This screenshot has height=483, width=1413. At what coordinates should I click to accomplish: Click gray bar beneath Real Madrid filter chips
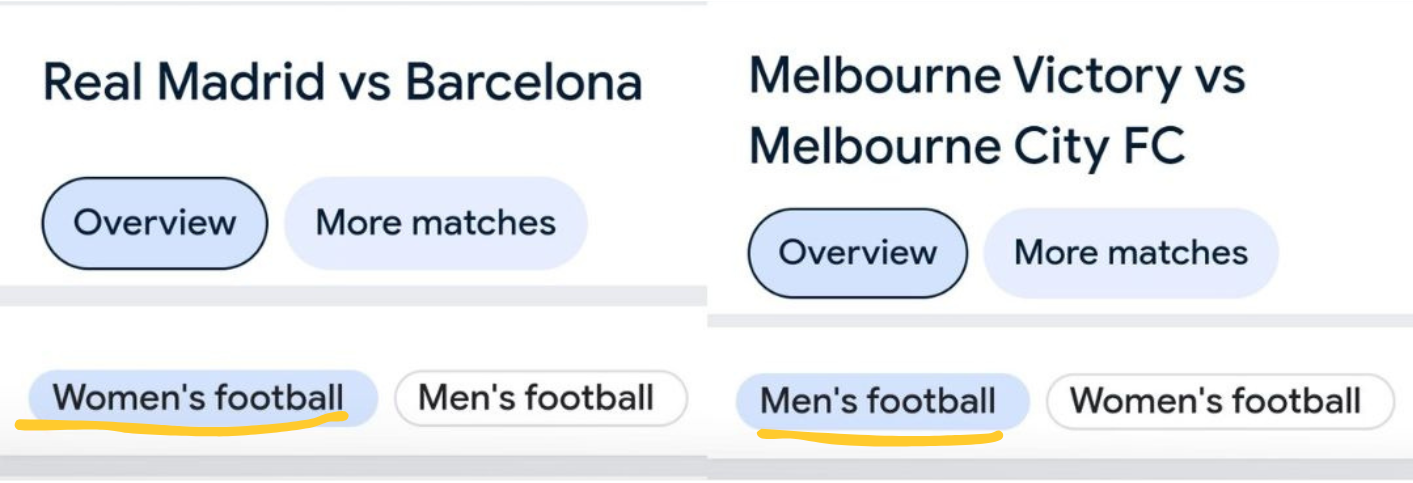[x=350, y=466]
